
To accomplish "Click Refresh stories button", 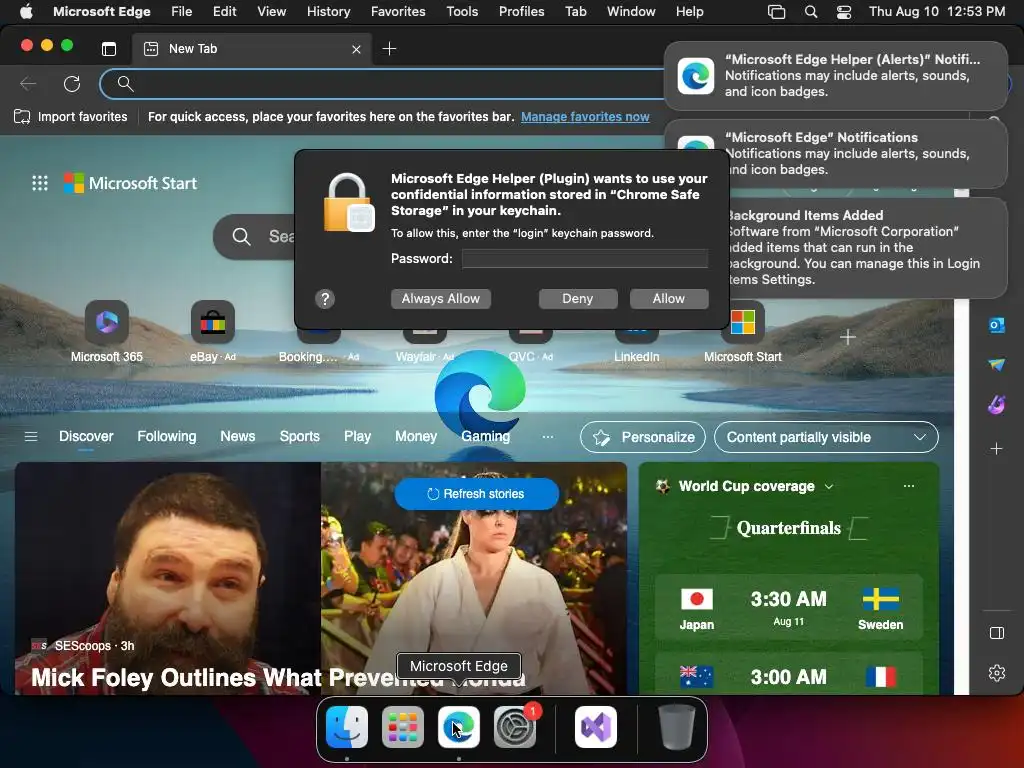I will [x=477, y=494].
